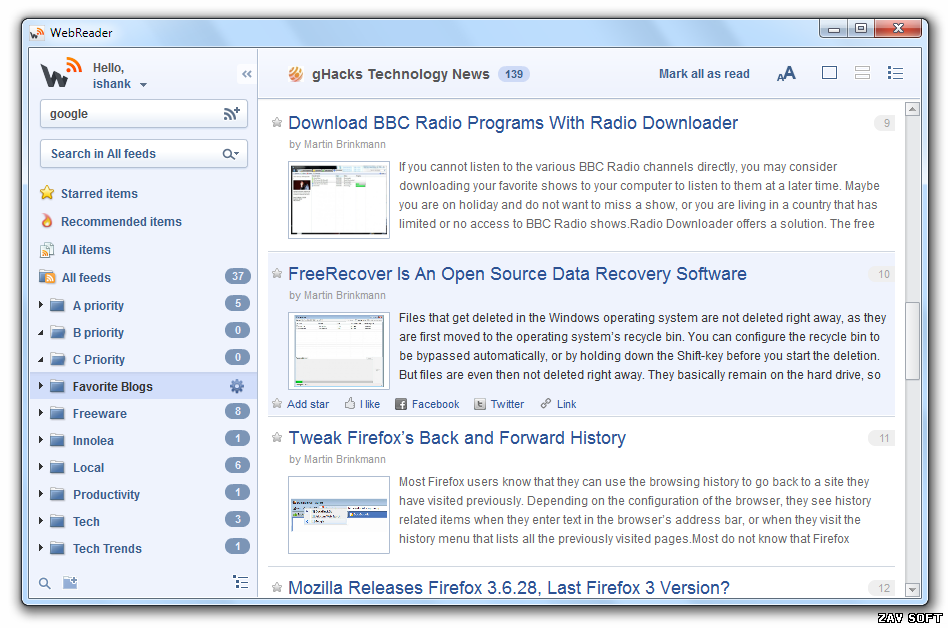Viewport: 948px width, 628px height.
Task: Expand the Tech folder
Action: click(41, 520)
